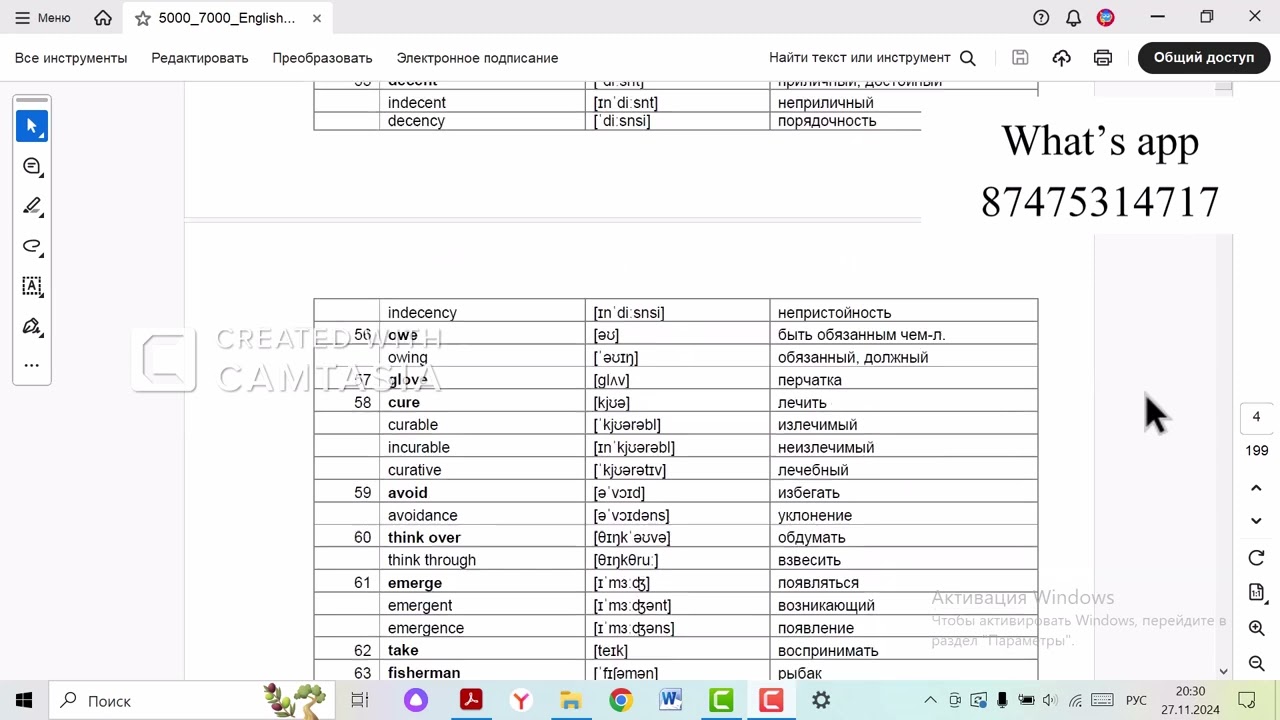The image size is (1280, 720).
Task: Select the Редактировать menu item
Action: pos(200,58)
